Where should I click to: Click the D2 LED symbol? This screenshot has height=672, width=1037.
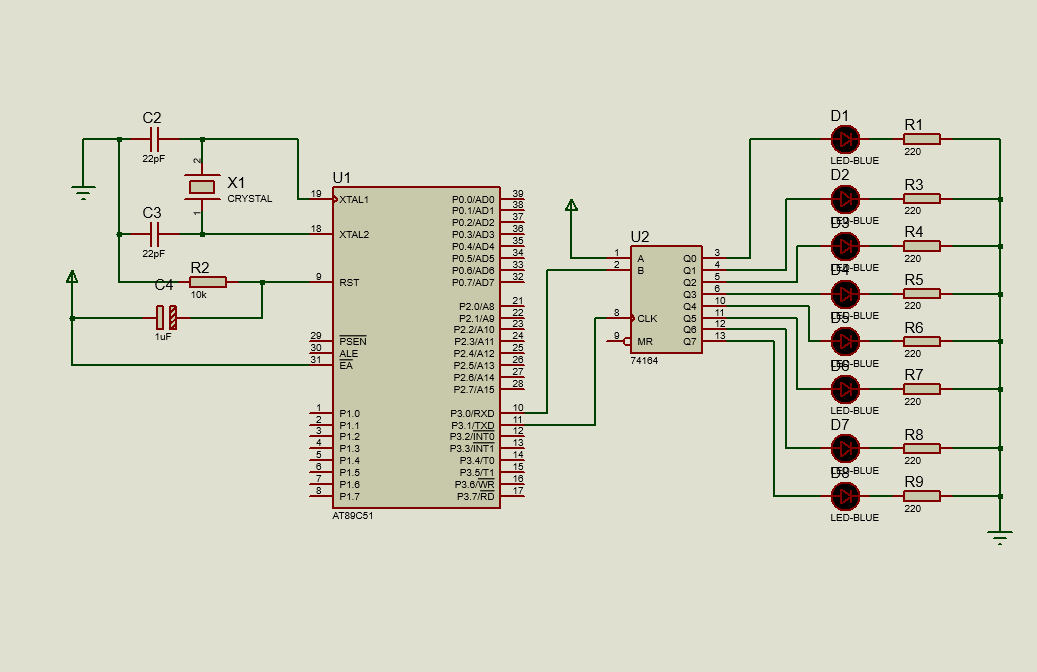click(x=845, y=199)
